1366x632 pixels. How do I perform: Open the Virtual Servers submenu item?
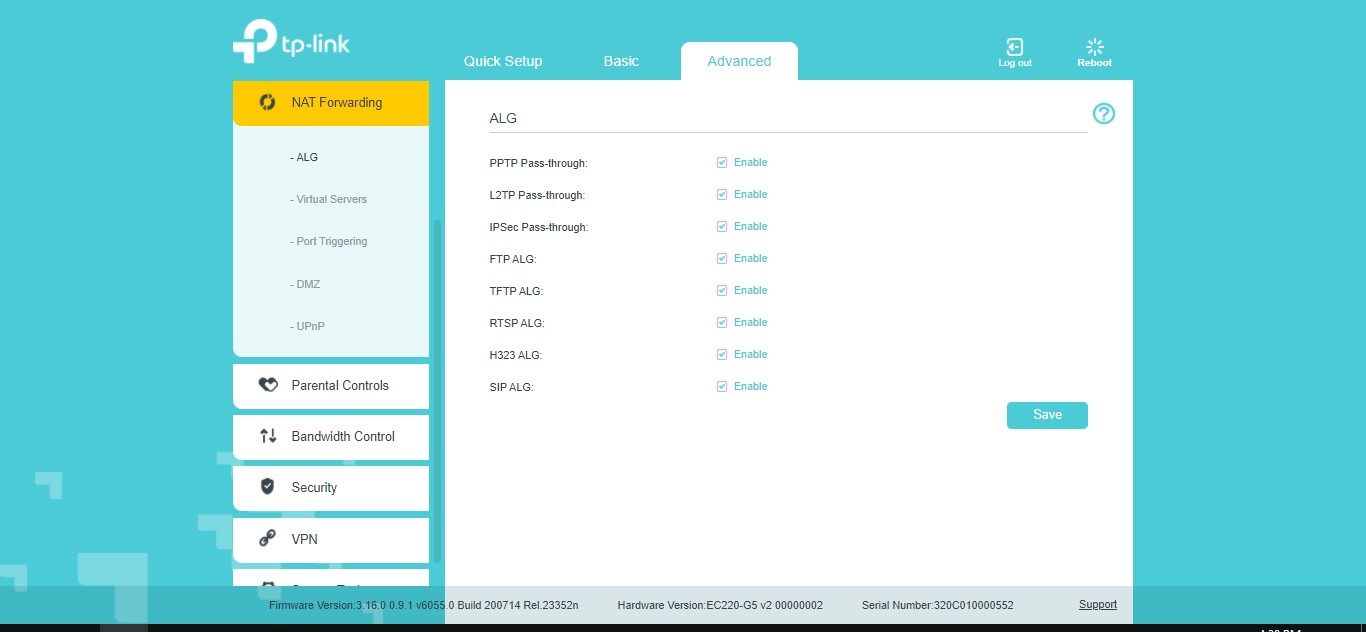[x=331, y=199]
